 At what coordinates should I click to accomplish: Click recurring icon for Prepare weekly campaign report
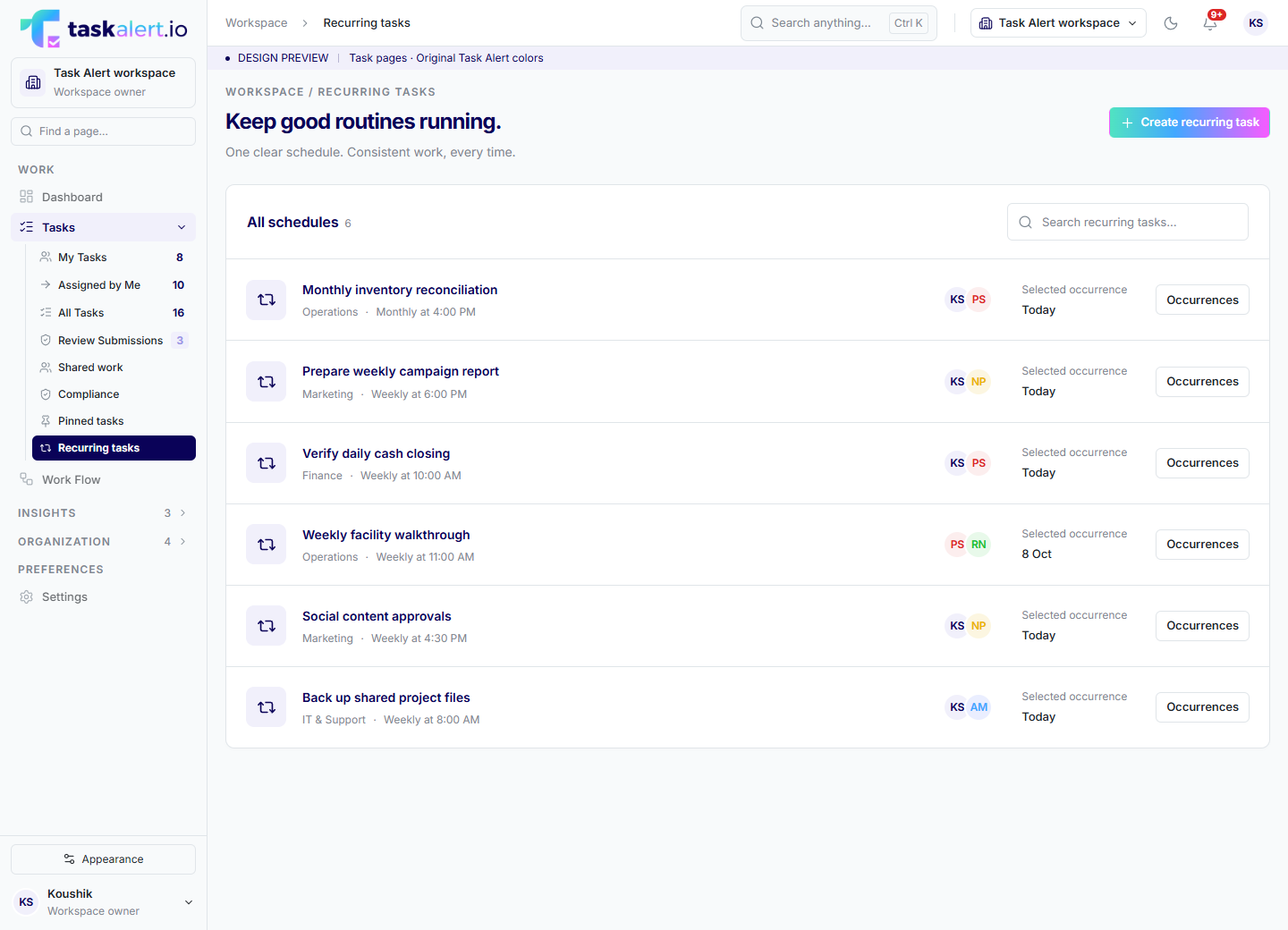point(267,382)
